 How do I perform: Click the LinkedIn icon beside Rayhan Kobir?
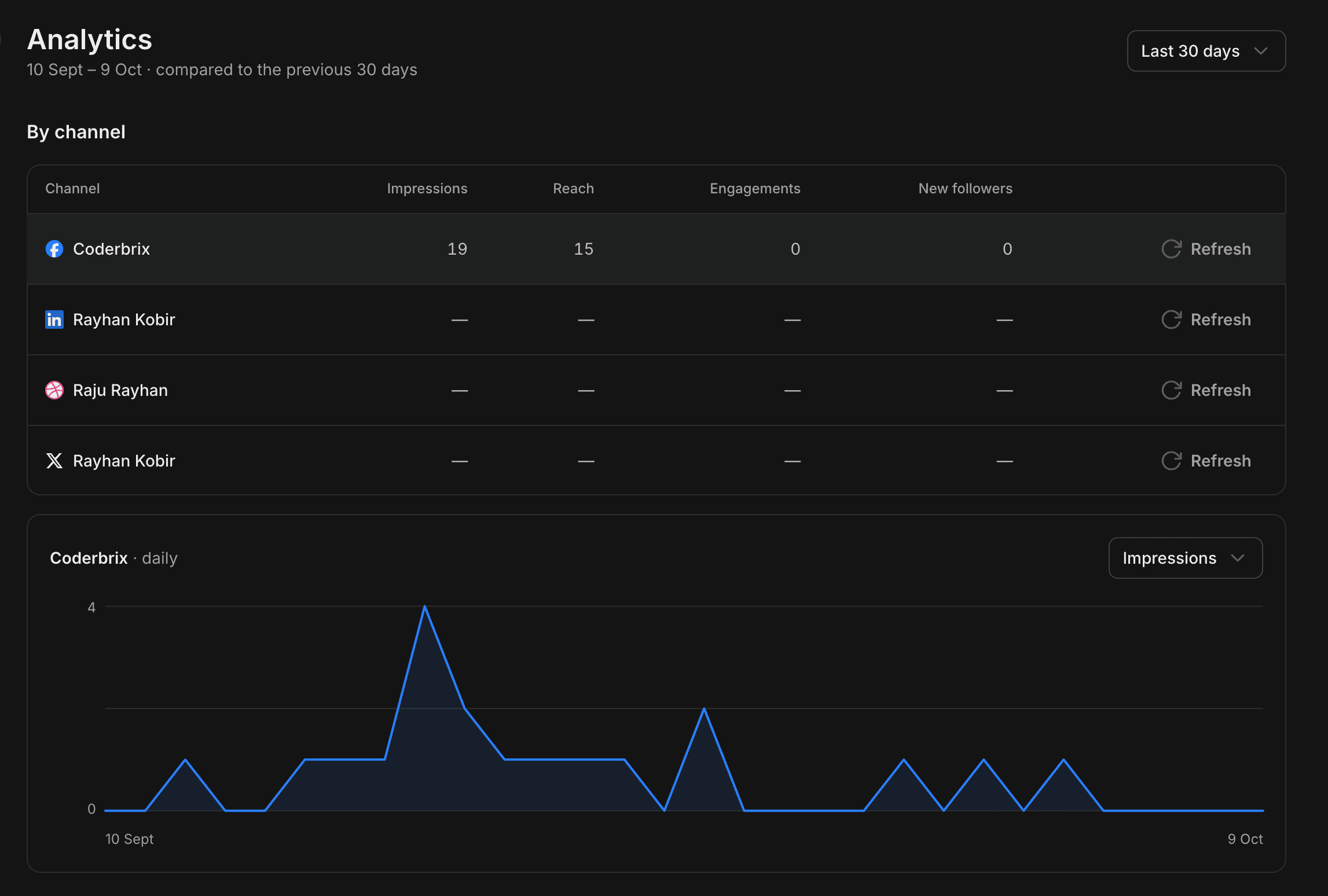click(x=54, y=320)
